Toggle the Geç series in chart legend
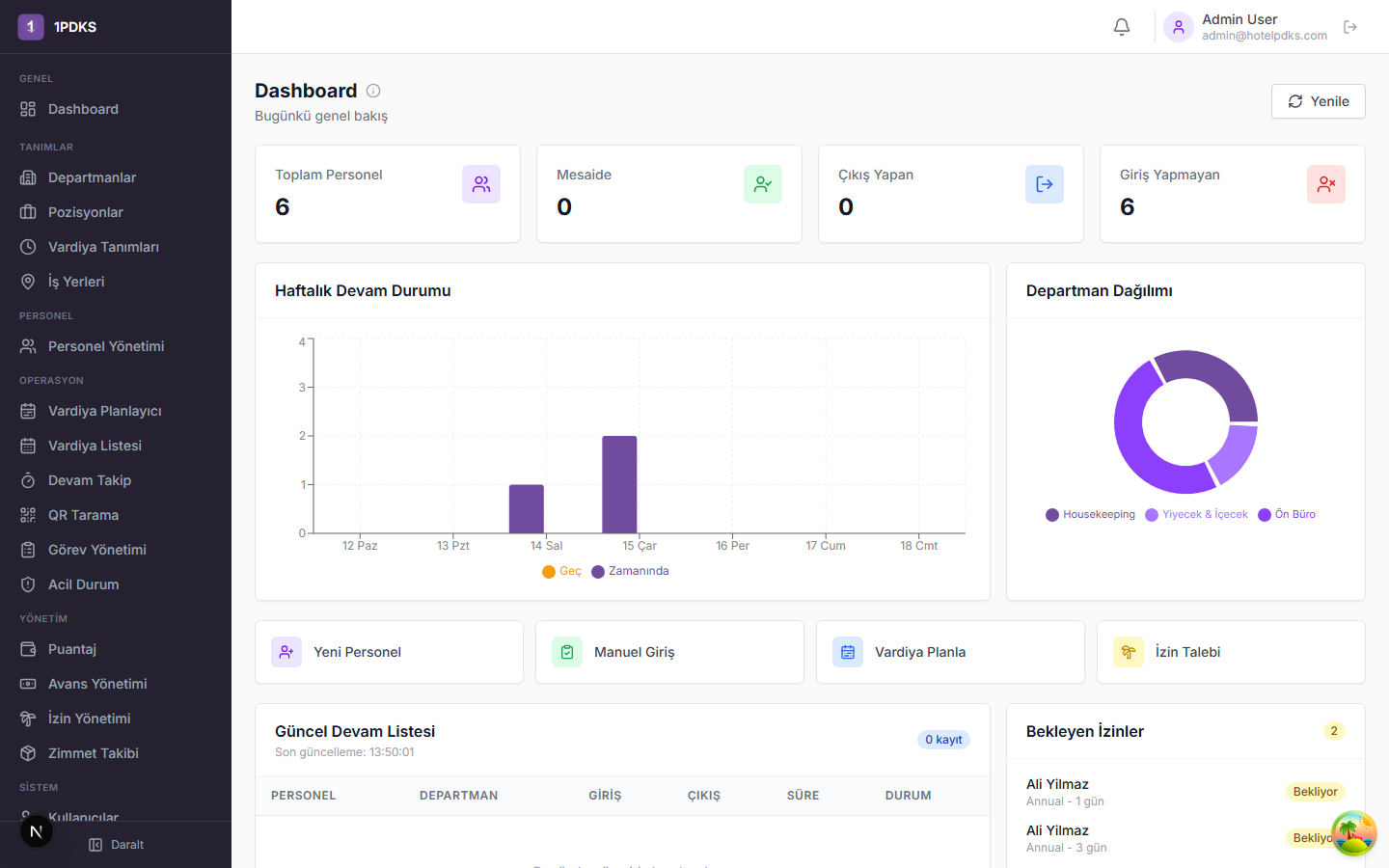The width and height of the screenshot is (1389, 868). point(562,571)
